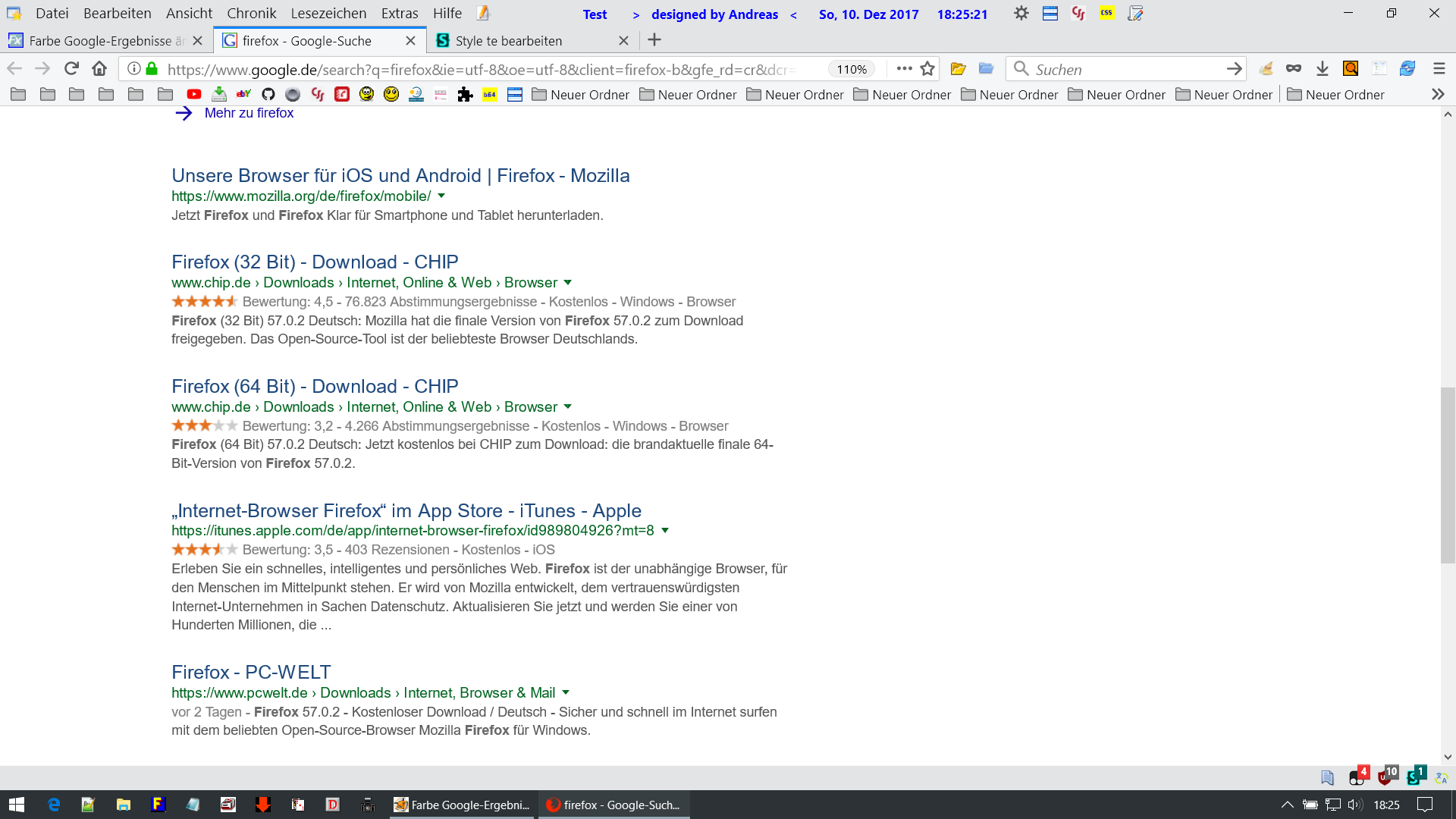This screenshot has height=819, width=1456.
Task: Show more bookmarks with the chevron
Action: tap(1437, 95)
